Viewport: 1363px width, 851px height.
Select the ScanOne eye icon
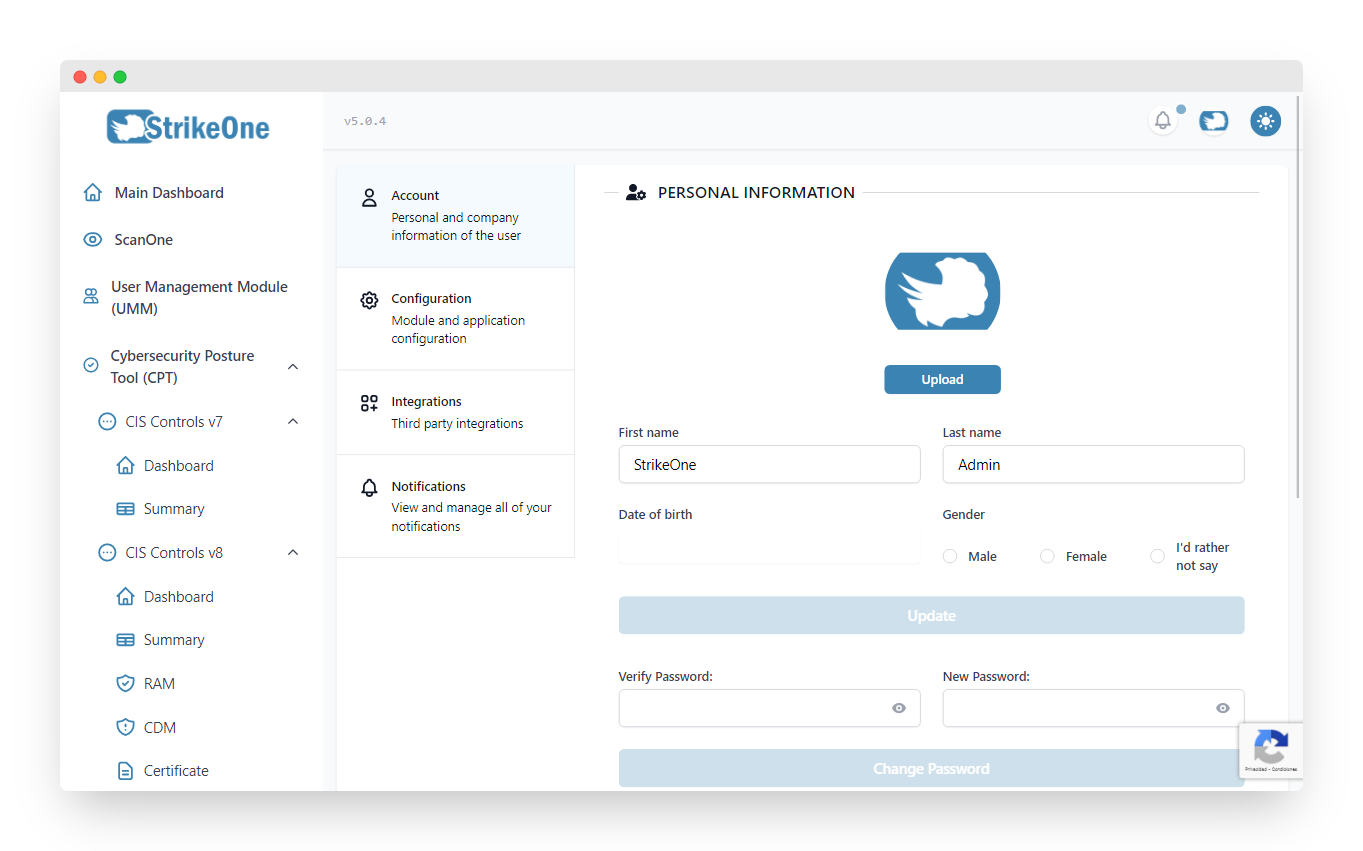(92, 239)
